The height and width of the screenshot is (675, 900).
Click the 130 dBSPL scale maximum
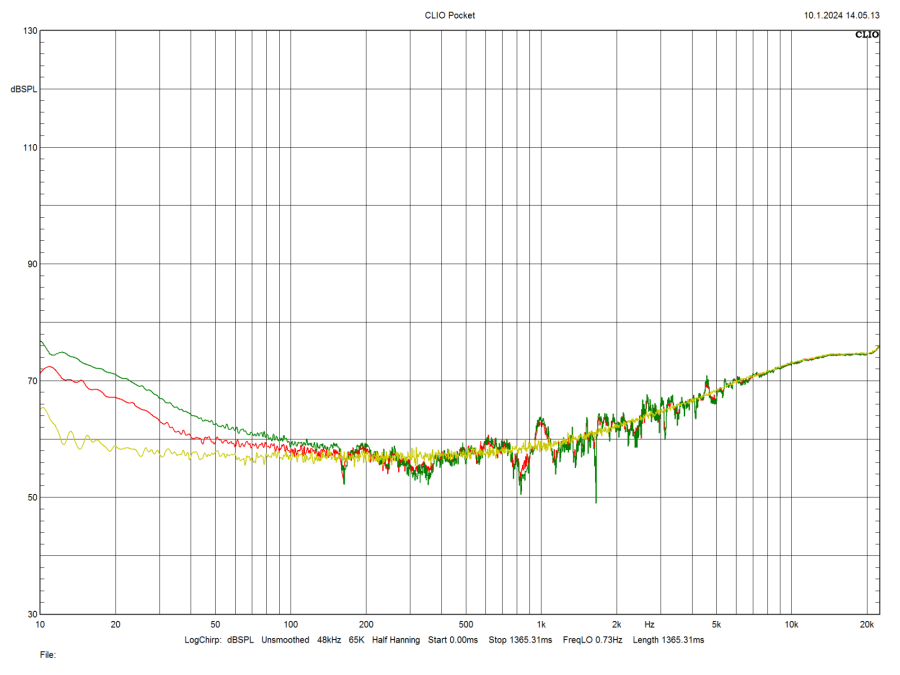pos(31,29)
